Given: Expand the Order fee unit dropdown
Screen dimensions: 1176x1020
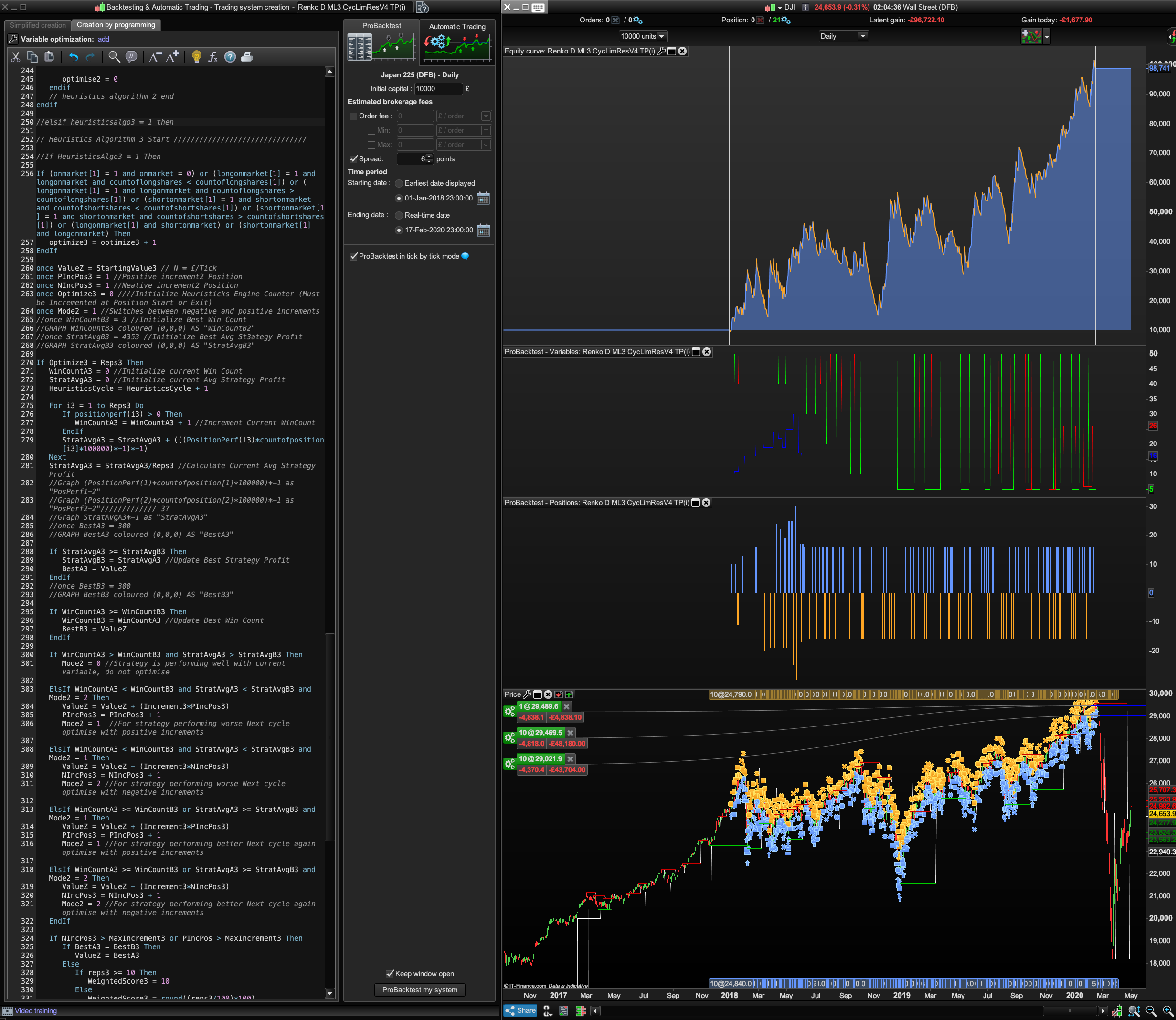Looking at the screenshot, I should coord(485,116).
